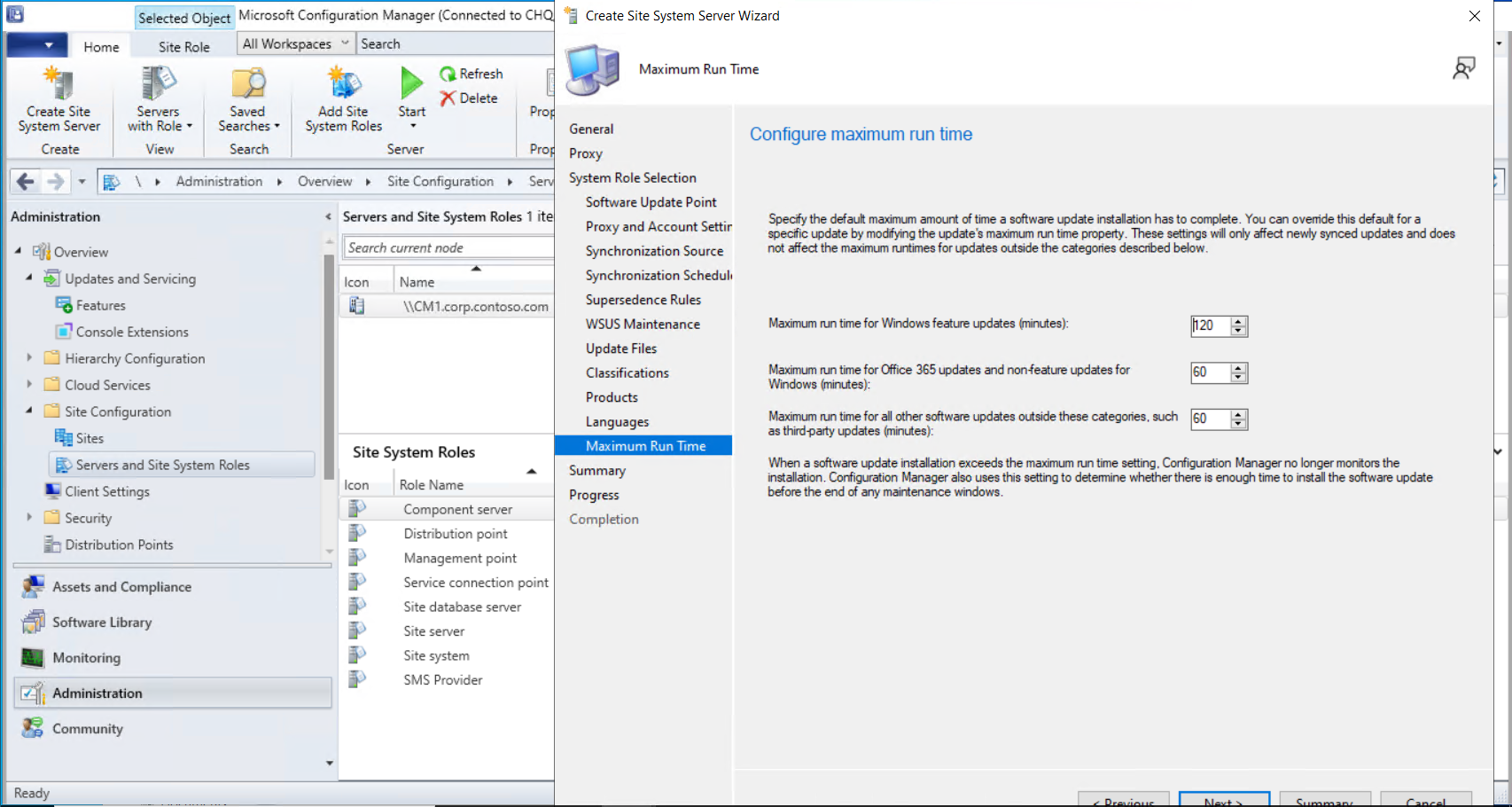
Task: Increase Windows feature updates run time
Action: (x=1239, y=321)
